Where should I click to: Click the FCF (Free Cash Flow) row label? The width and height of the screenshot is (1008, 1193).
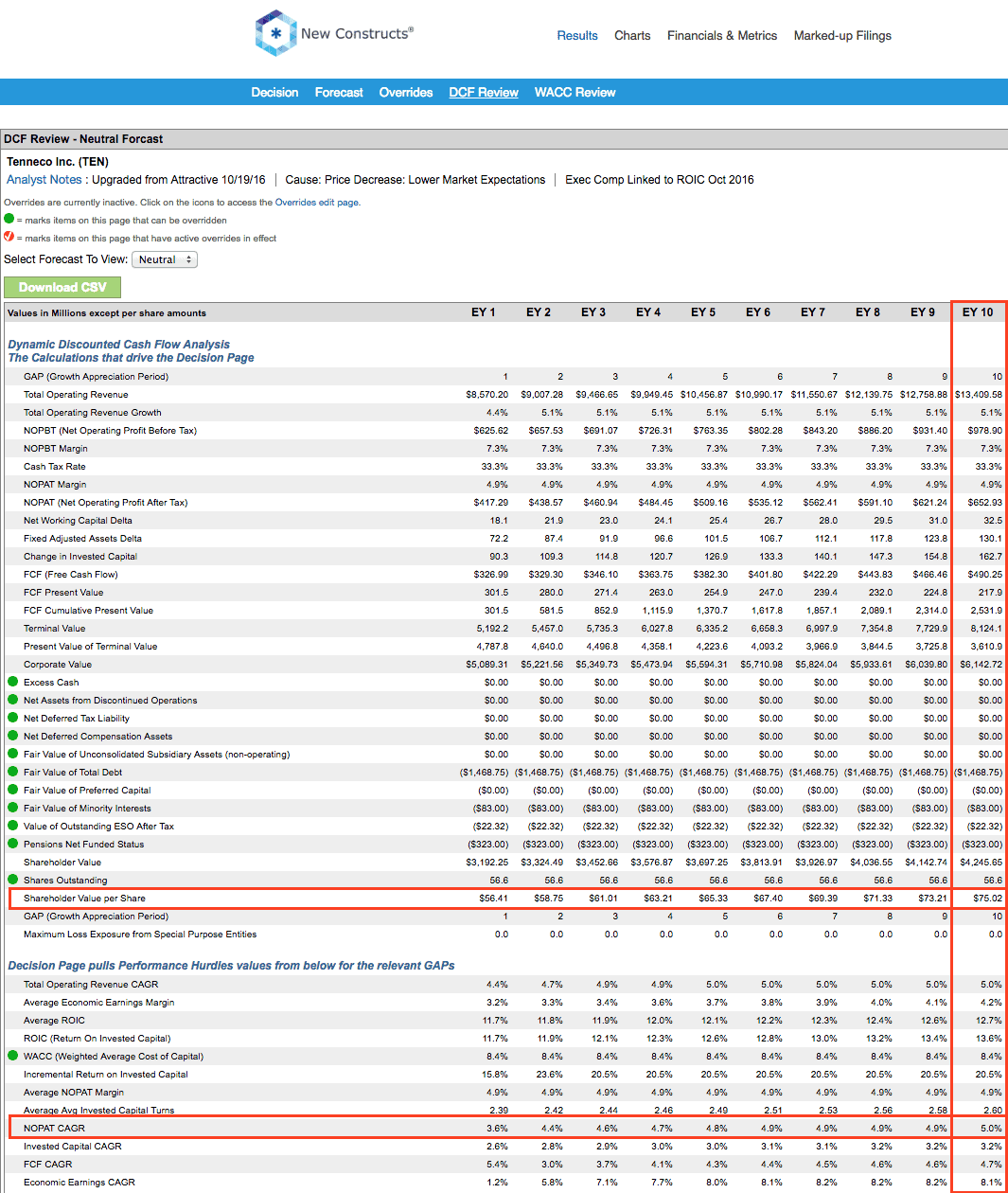[71, 575]
